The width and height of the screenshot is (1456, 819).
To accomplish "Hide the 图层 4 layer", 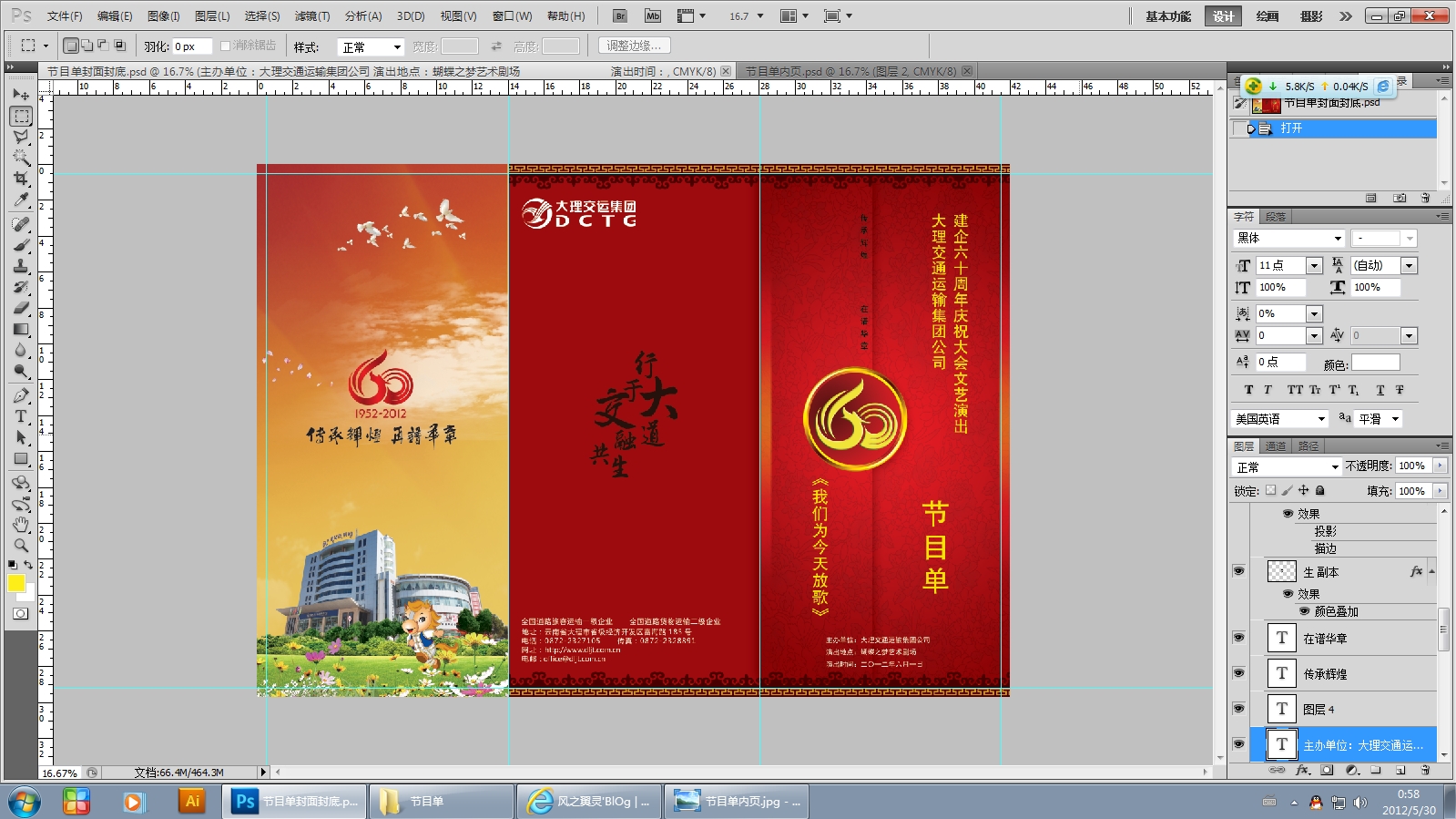I will coord(1238,709).
